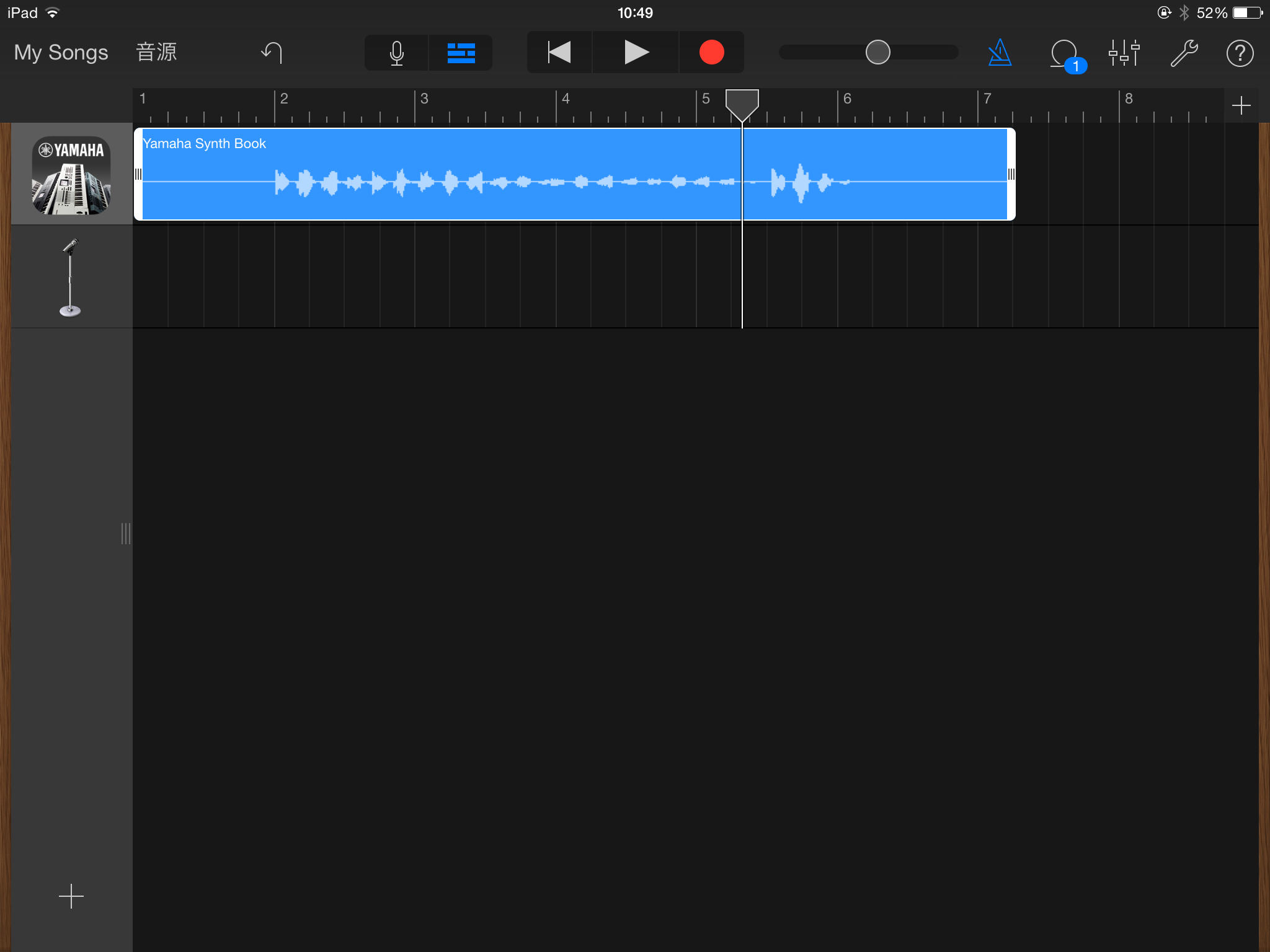Tap the Wi-Fi icon in the status bar
The height and width of the screenshot is (952, 1270).
[x=53, y=13]
